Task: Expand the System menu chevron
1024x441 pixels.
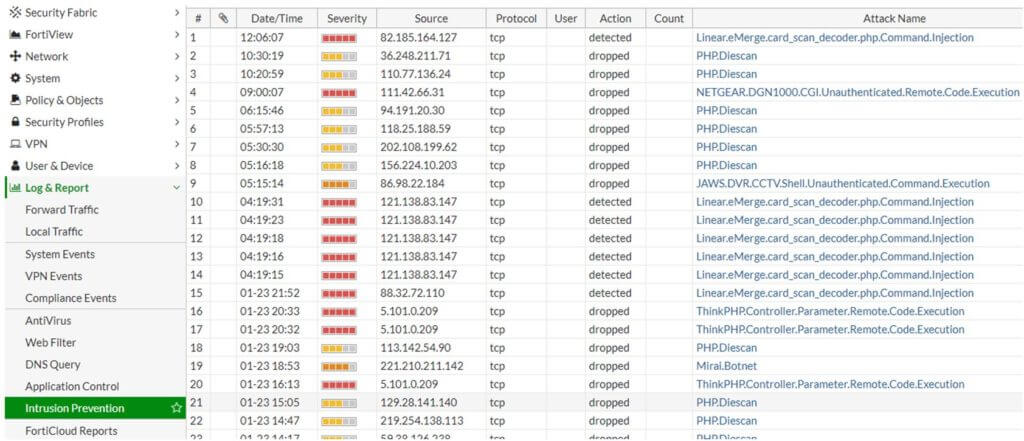Action: (177, 78)
